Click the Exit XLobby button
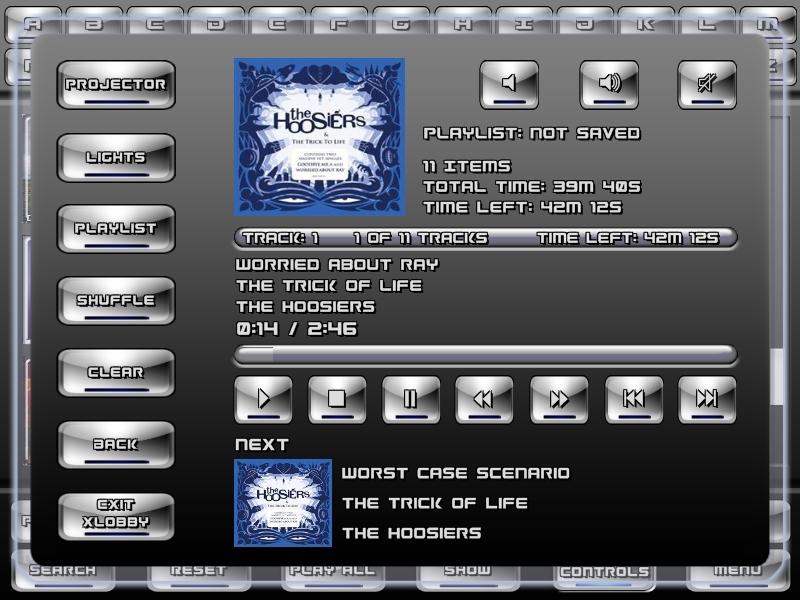 point(116,516)
